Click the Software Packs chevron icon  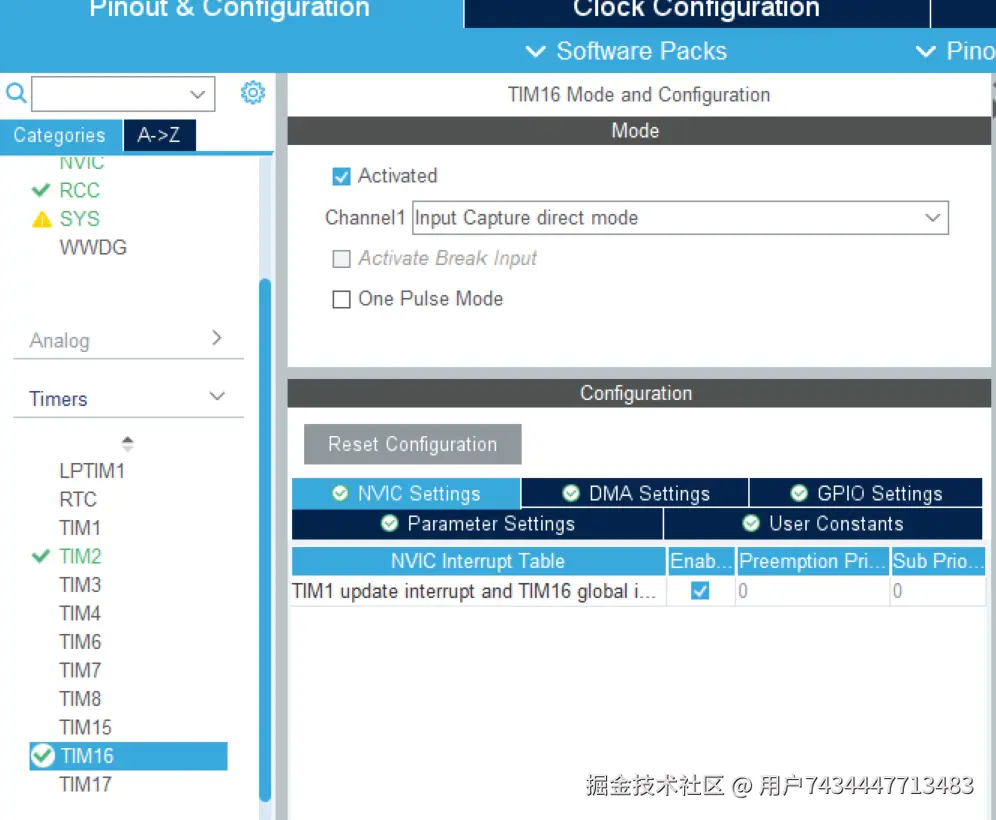pyautogui.click(x=536, y=52)
